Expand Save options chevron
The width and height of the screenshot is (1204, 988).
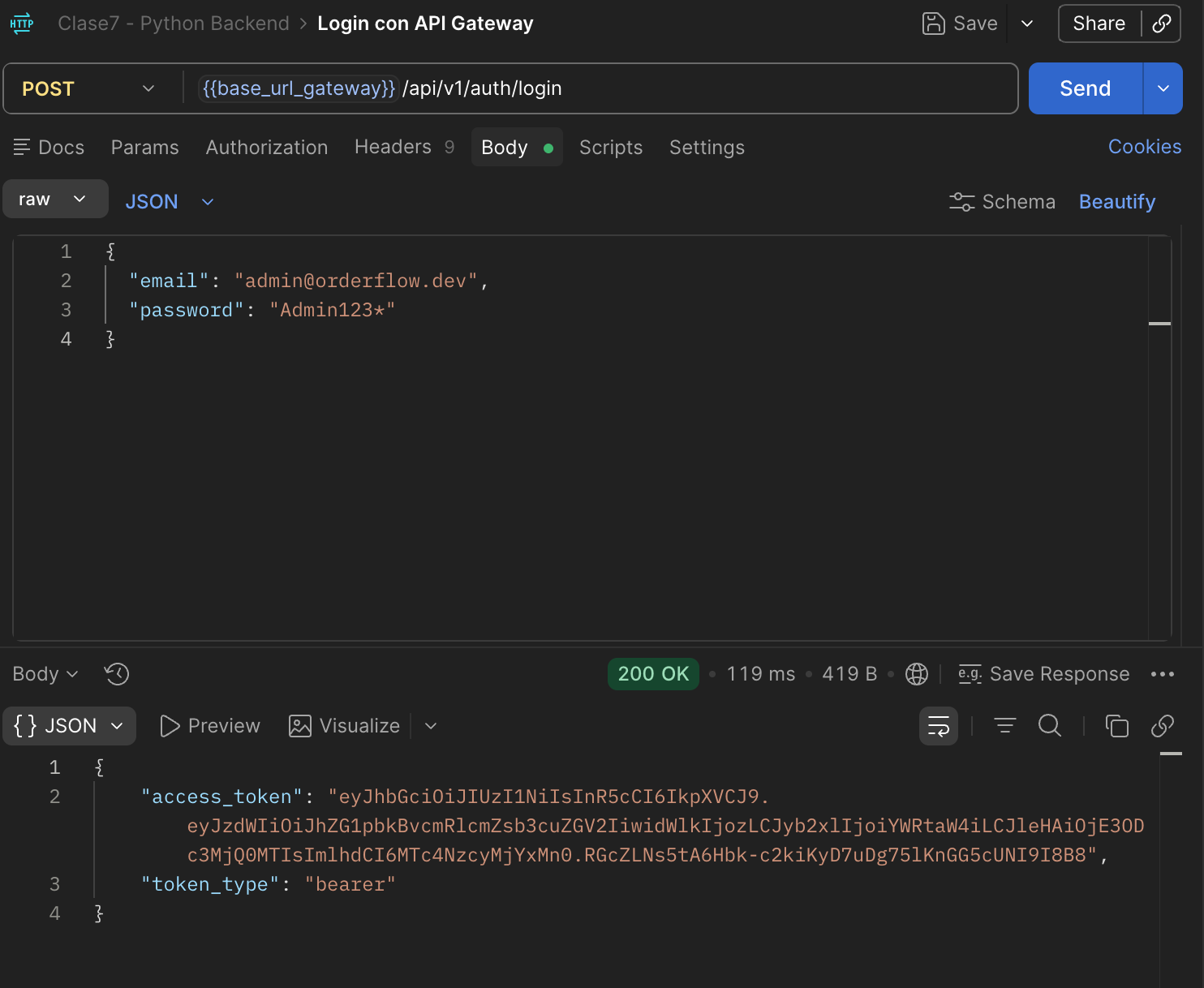coord(1027,24)
